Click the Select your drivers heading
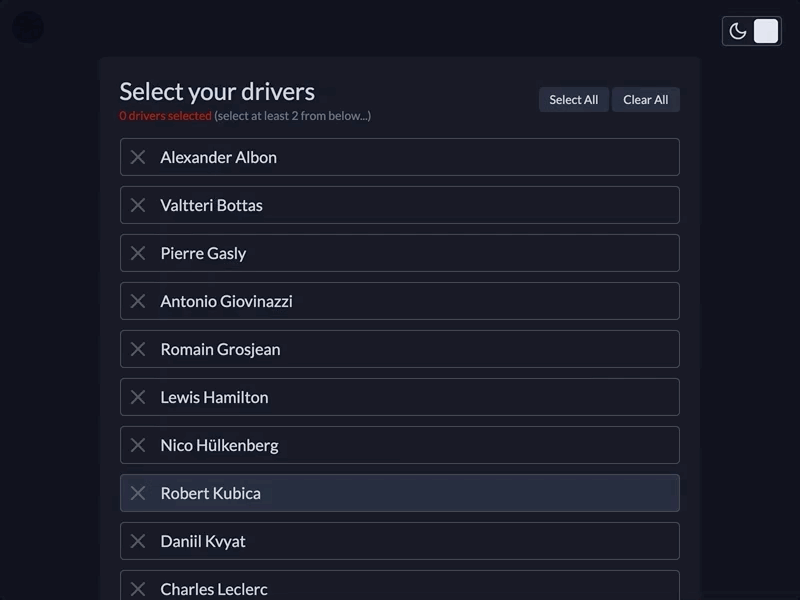The image size is (800, 600). click(x=216, y=91)
